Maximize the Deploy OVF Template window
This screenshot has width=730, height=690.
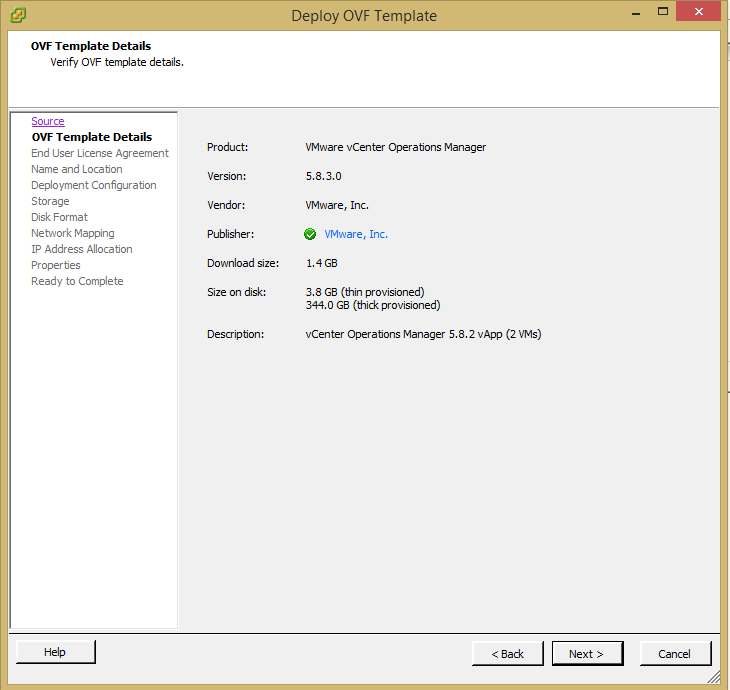pyautogui.click(x=663, y=12)
